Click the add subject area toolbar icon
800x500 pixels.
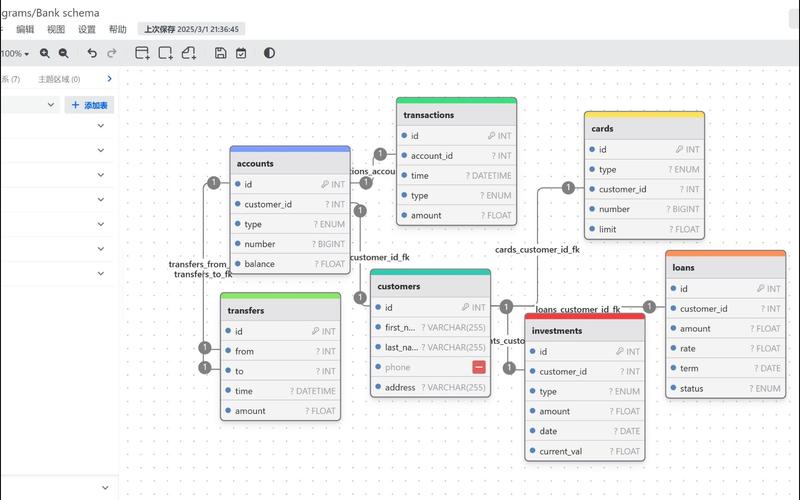click(x=165, y=53)
